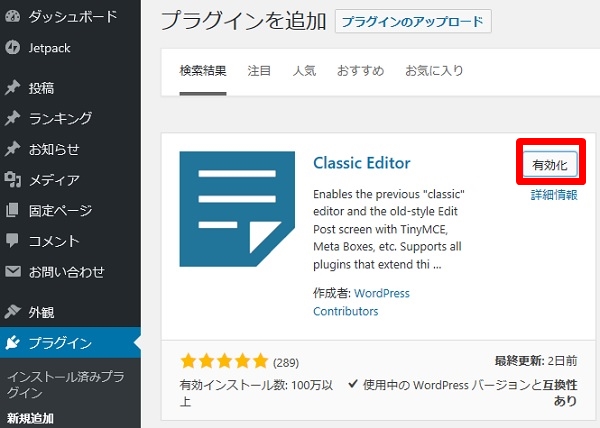Click the paintbrush icon beside 外観
The image size is (600, 428).
click(13, 312)
